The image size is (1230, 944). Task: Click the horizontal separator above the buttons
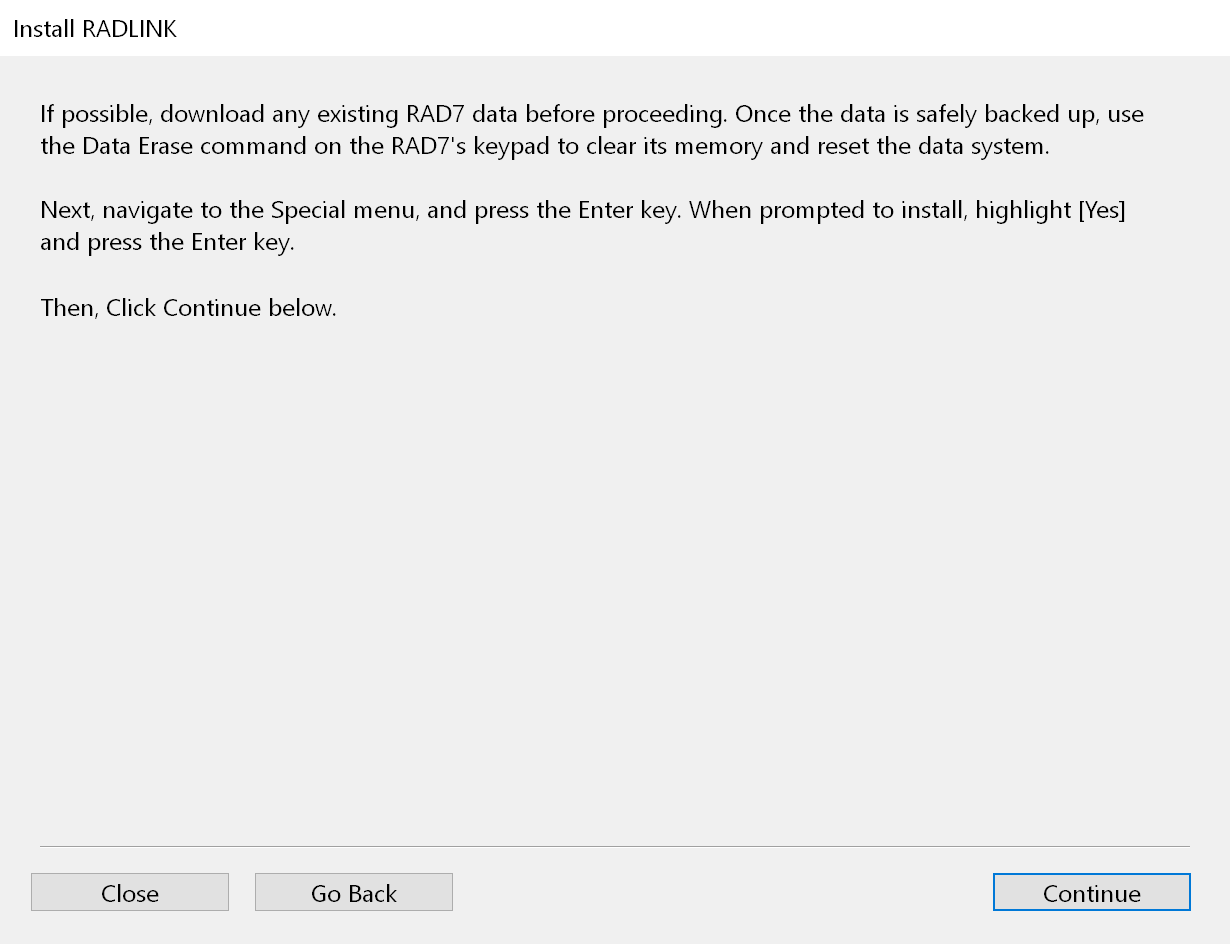click(614, 846)
